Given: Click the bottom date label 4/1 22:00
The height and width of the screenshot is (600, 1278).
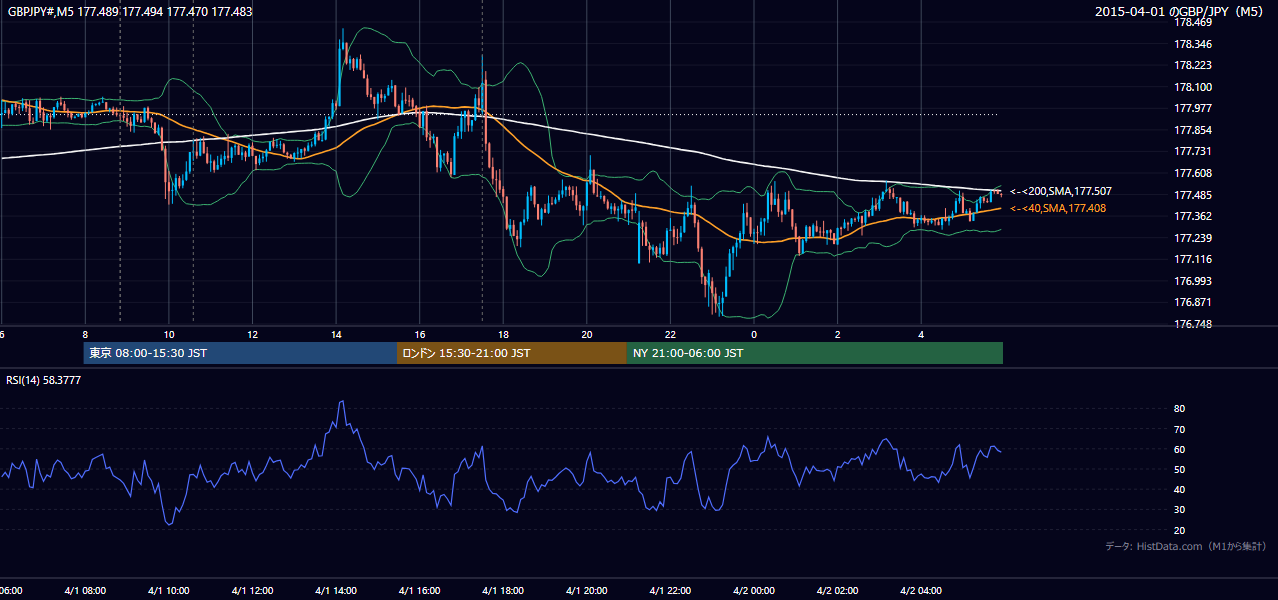Looking at the screenshot, I should (670, 591).
